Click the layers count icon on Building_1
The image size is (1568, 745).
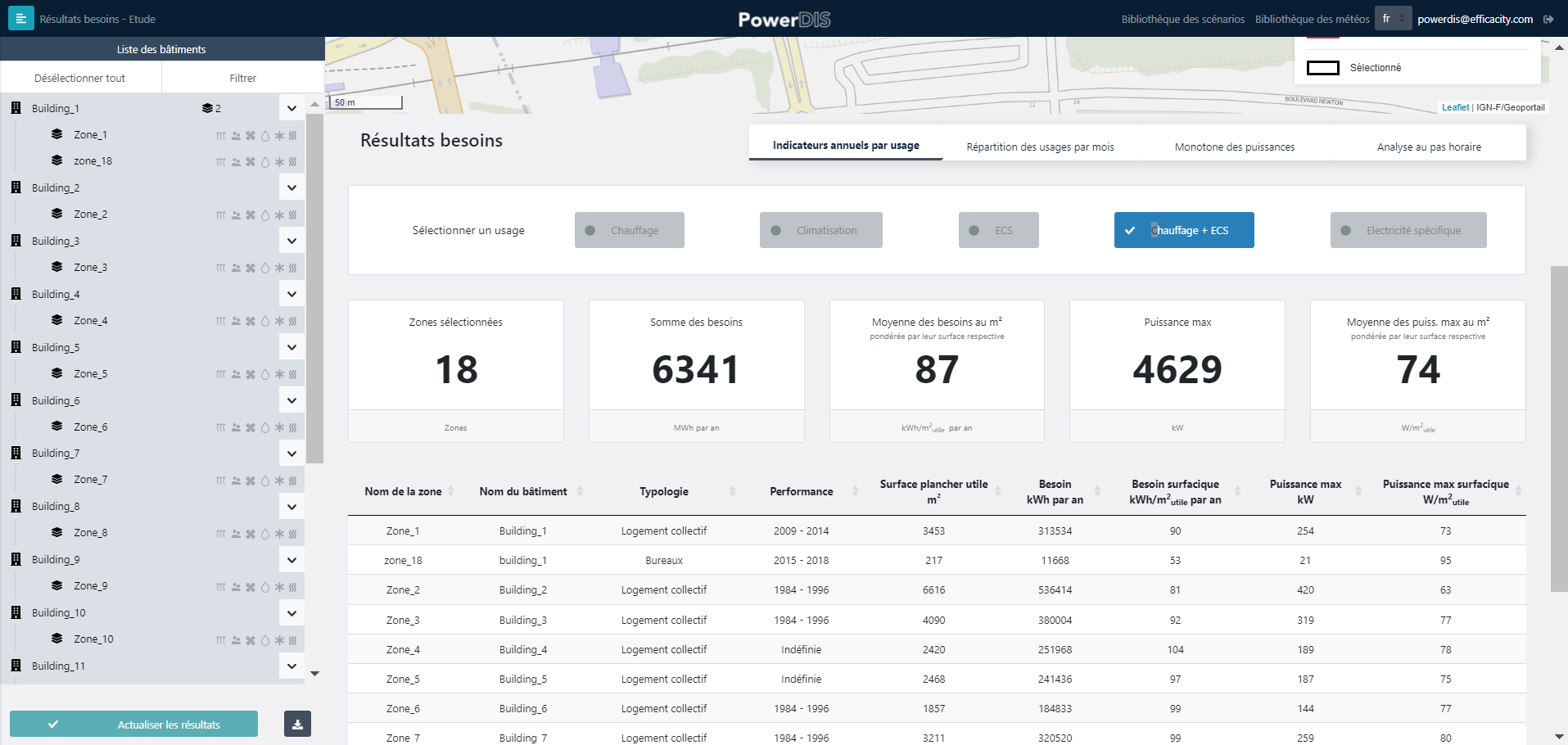pos(207,108)
